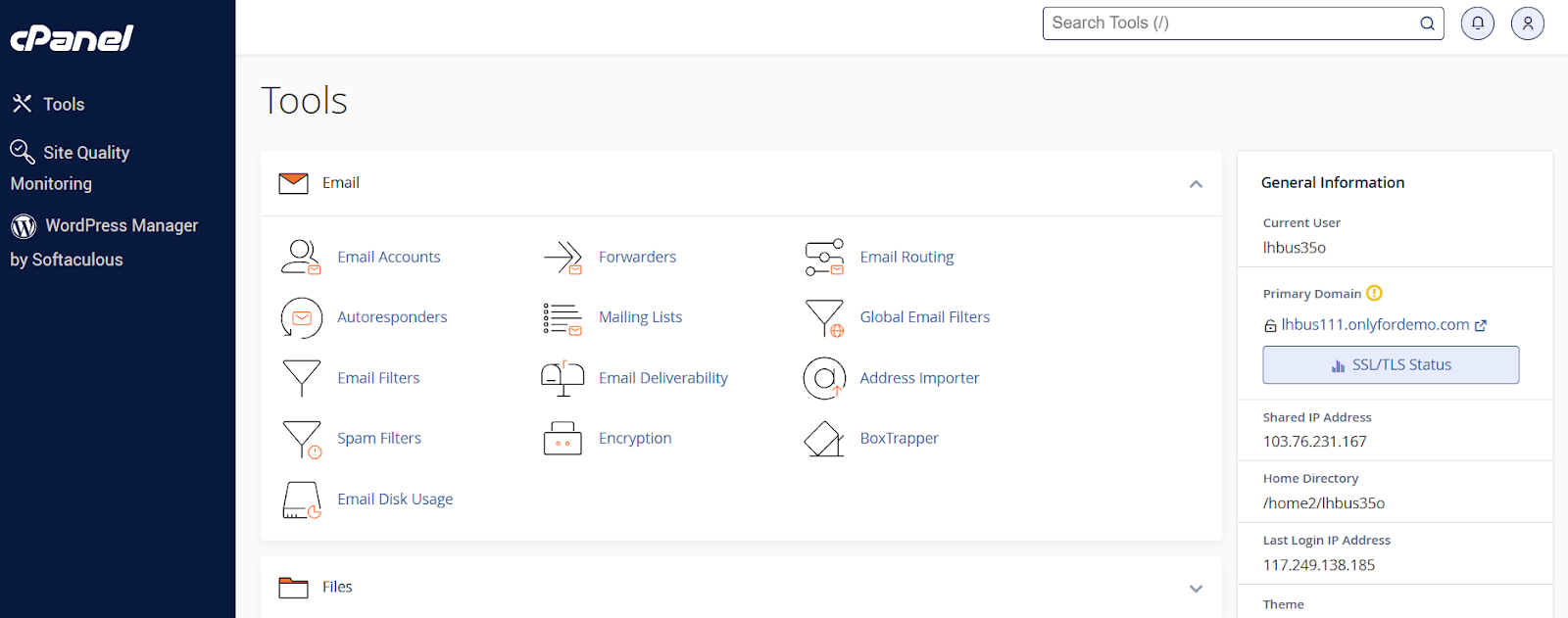
Task: Open the Mailing Lists link
Action: tap(640, 317)
